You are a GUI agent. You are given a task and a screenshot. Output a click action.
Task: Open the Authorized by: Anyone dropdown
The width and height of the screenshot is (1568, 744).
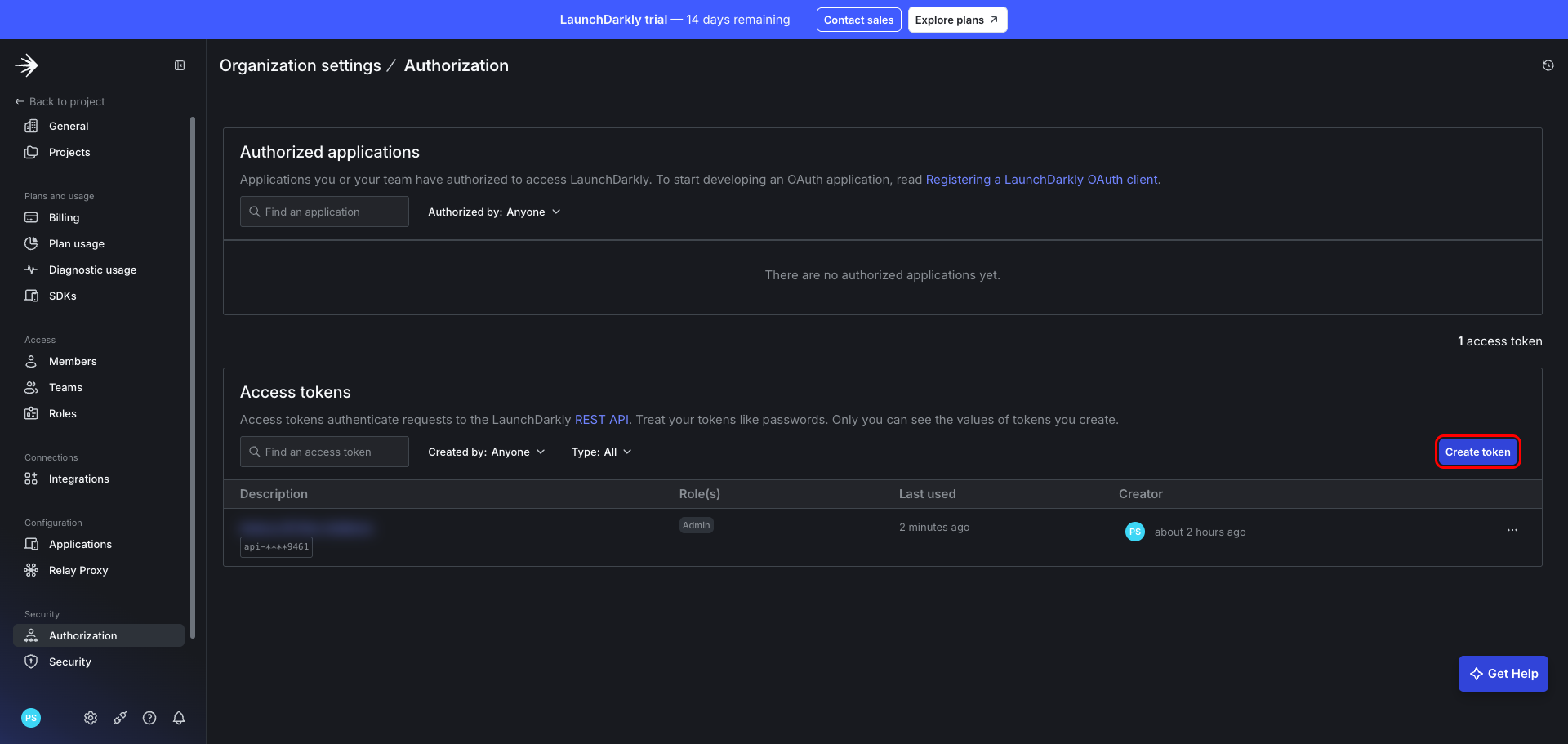click(494, 212)
